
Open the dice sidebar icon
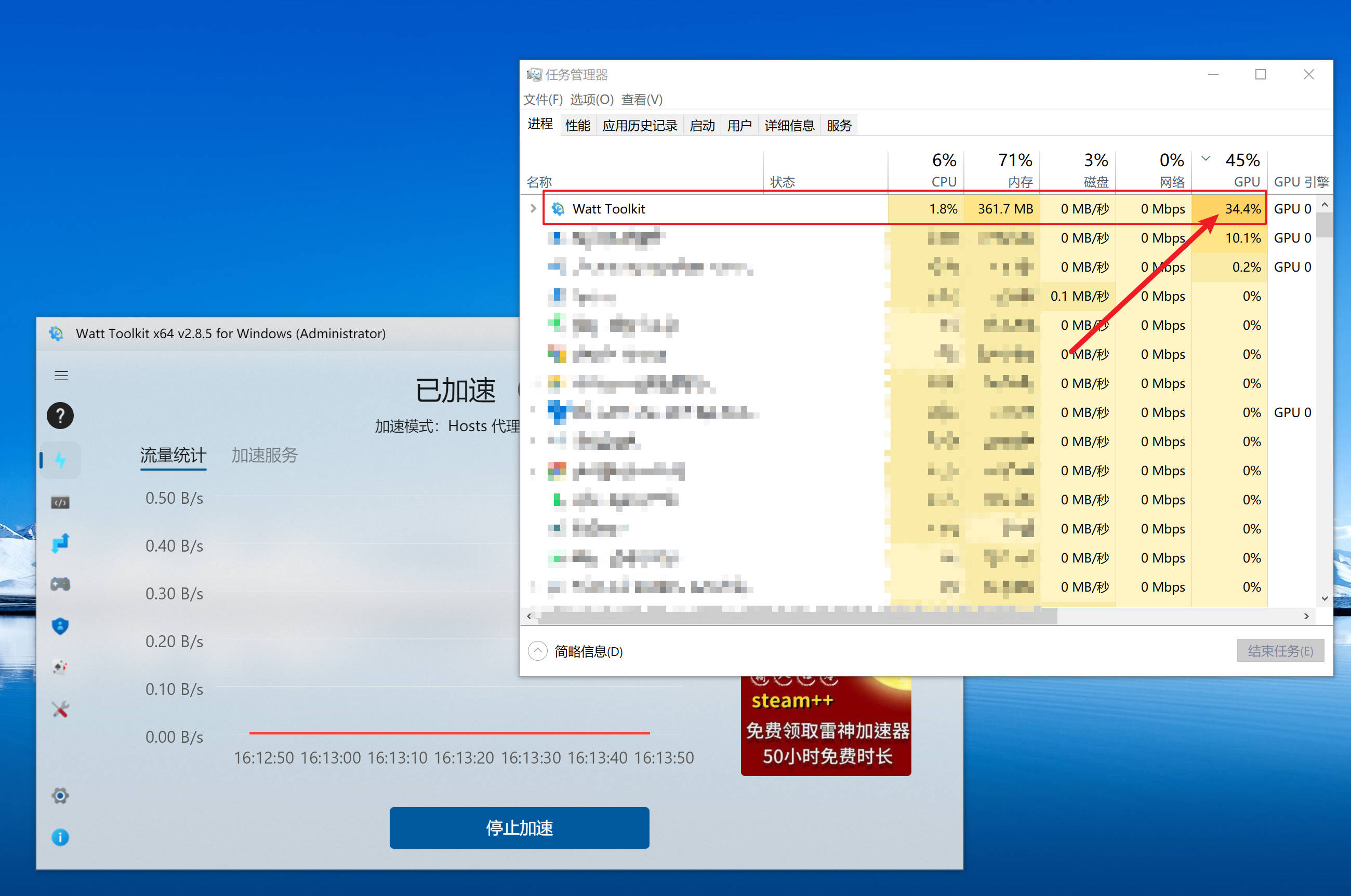click(x=60, y=667)
